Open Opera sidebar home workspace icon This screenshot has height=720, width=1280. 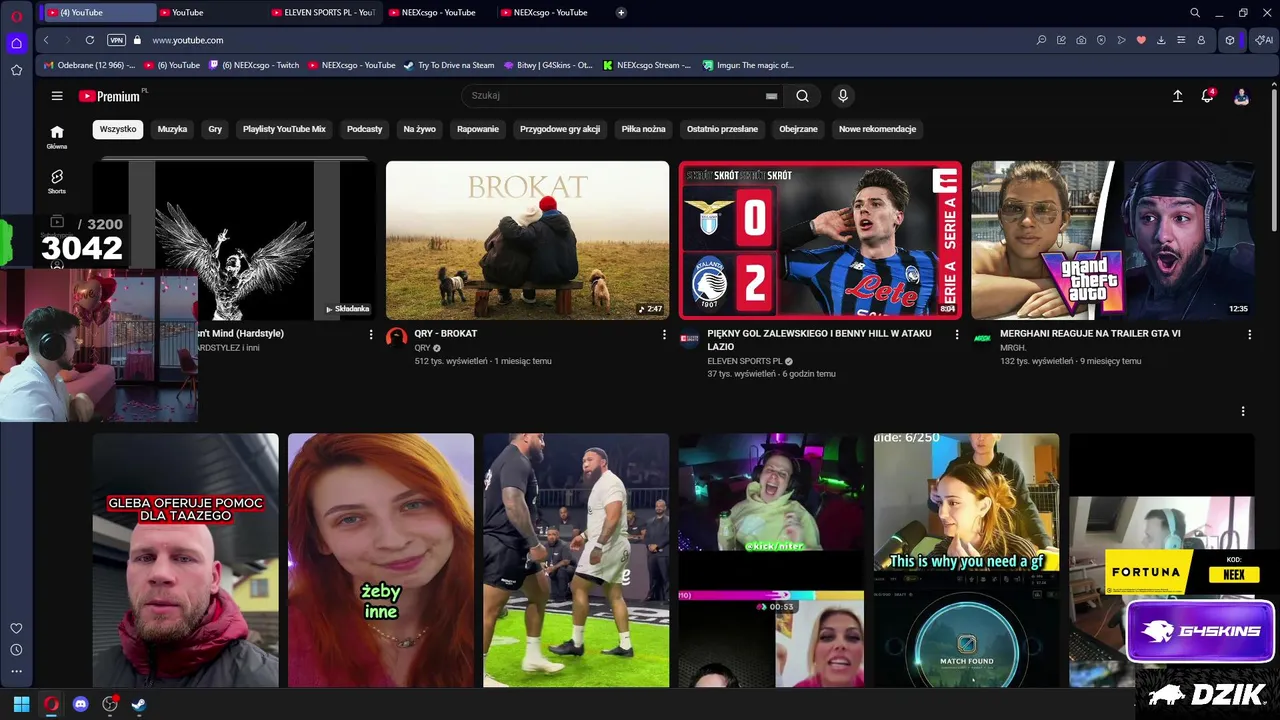16,43
